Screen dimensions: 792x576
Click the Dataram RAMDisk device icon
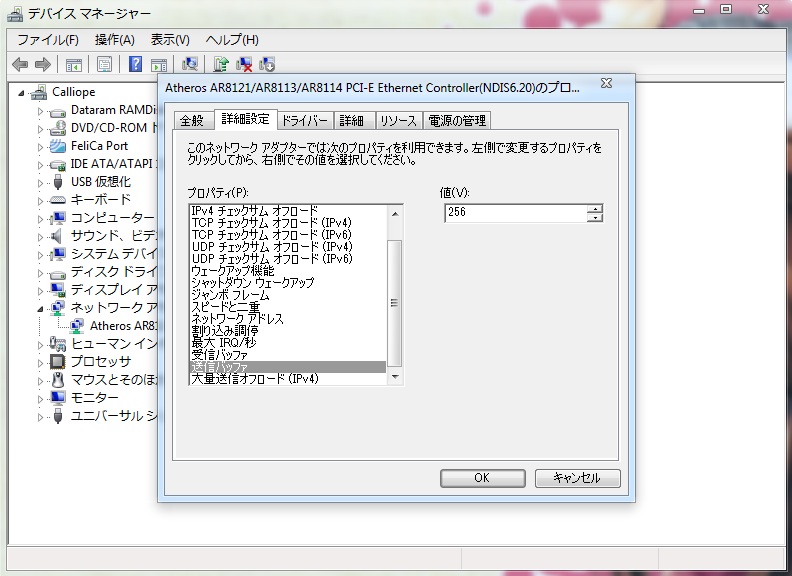point(58,112)
